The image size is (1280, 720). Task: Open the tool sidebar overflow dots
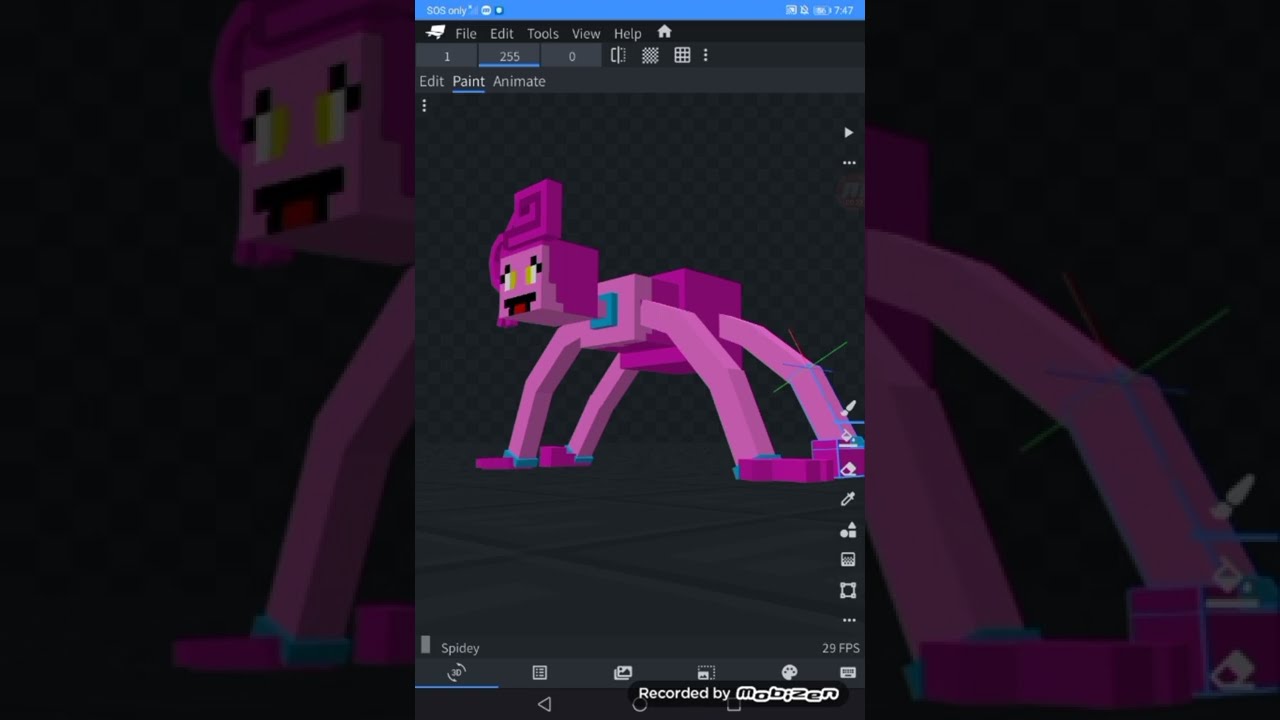[849, 620]
